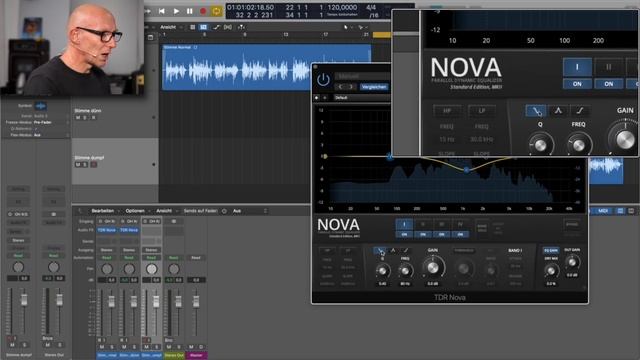Click the 4/4 time signature display
The width and height of the screenshot is (640, 360).
tap(371, 7)
